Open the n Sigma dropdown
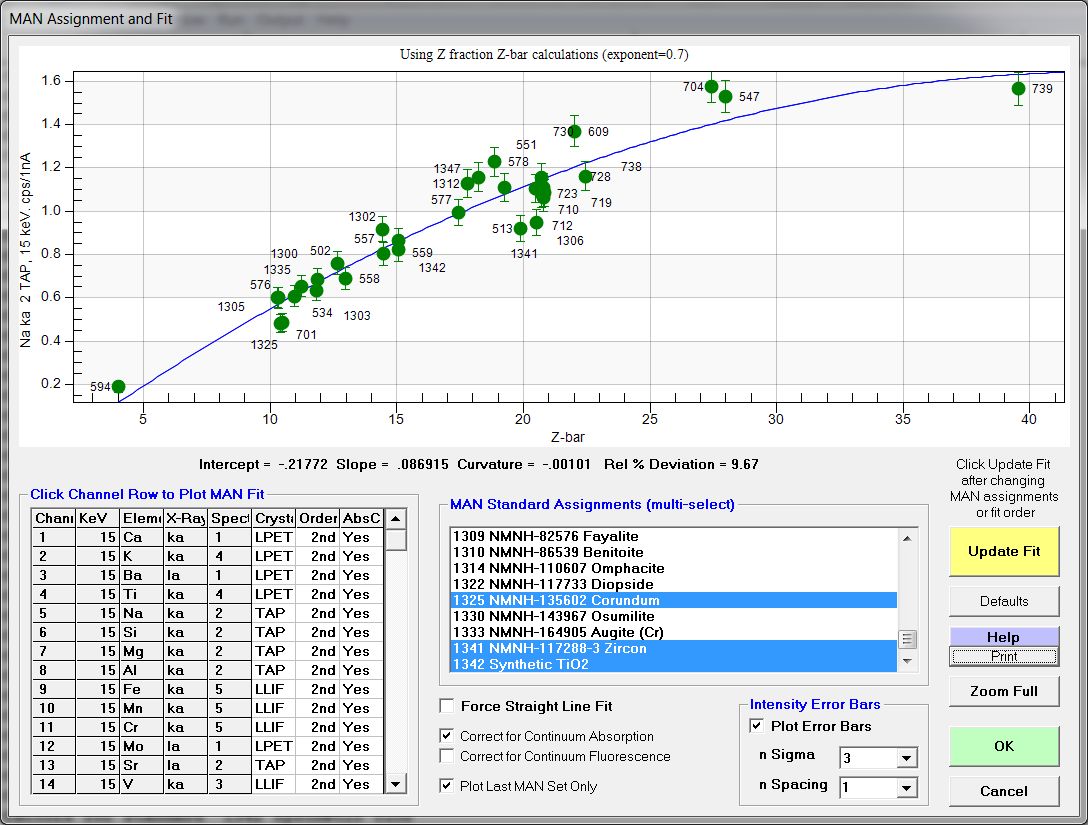The image size is (1088, 825). pyautogui.click(x=905, y=758)
